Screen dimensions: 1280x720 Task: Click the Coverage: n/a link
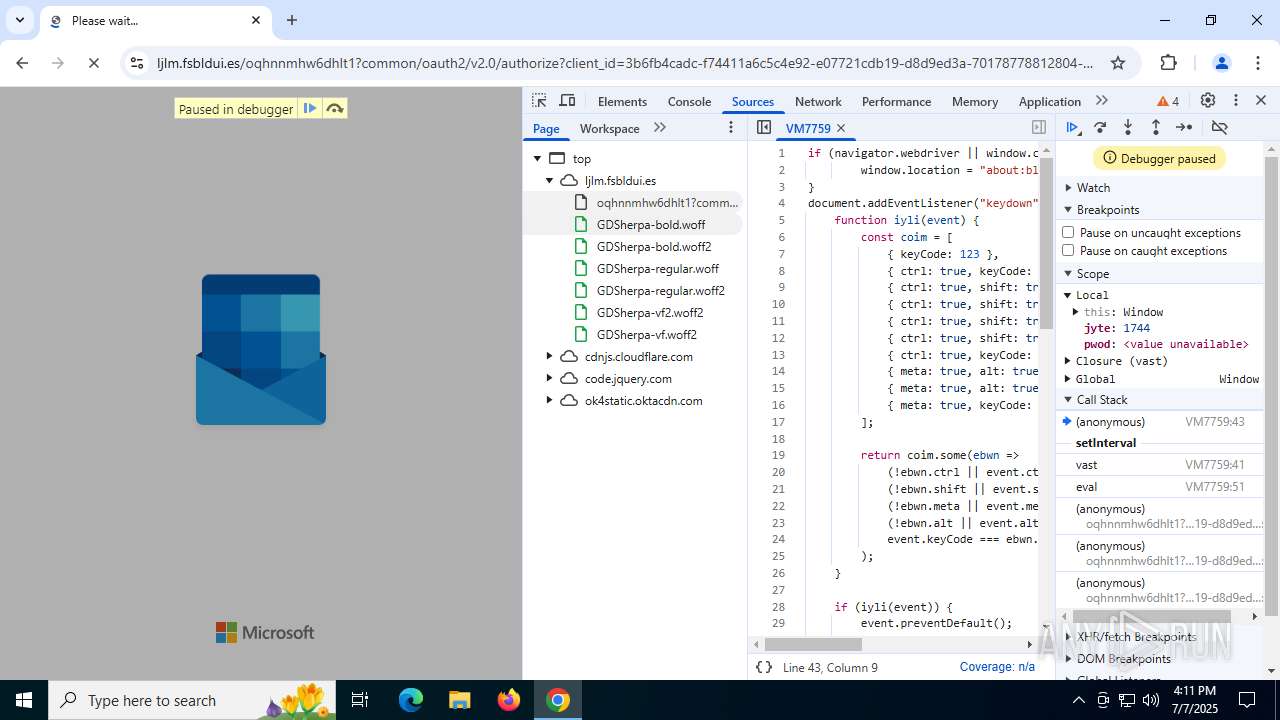(x=997, y=667)
